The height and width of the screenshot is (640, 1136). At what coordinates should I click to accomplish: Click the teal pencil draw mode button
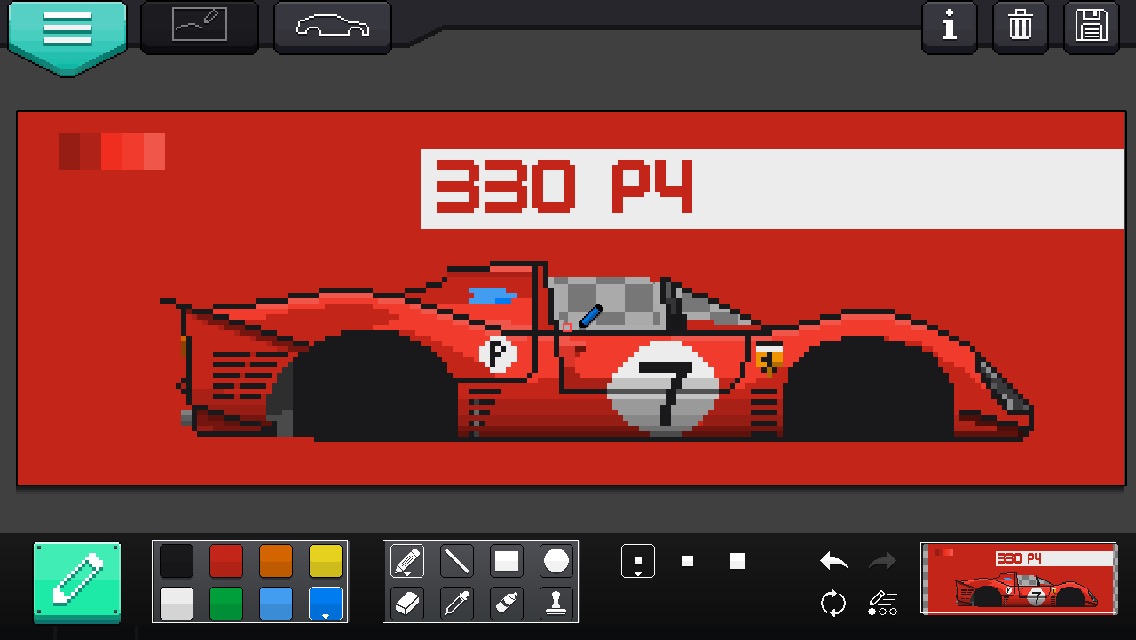(78, 581)
